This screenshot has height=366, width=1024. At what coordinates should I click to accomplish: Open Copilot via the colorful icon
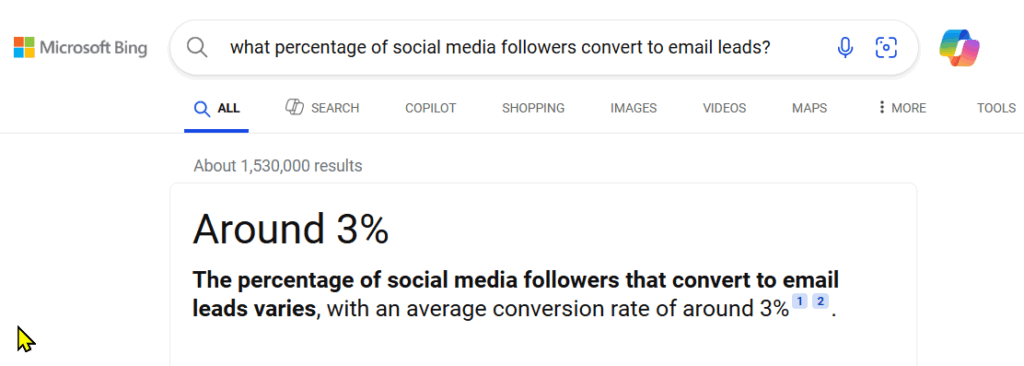pos(959,48)
